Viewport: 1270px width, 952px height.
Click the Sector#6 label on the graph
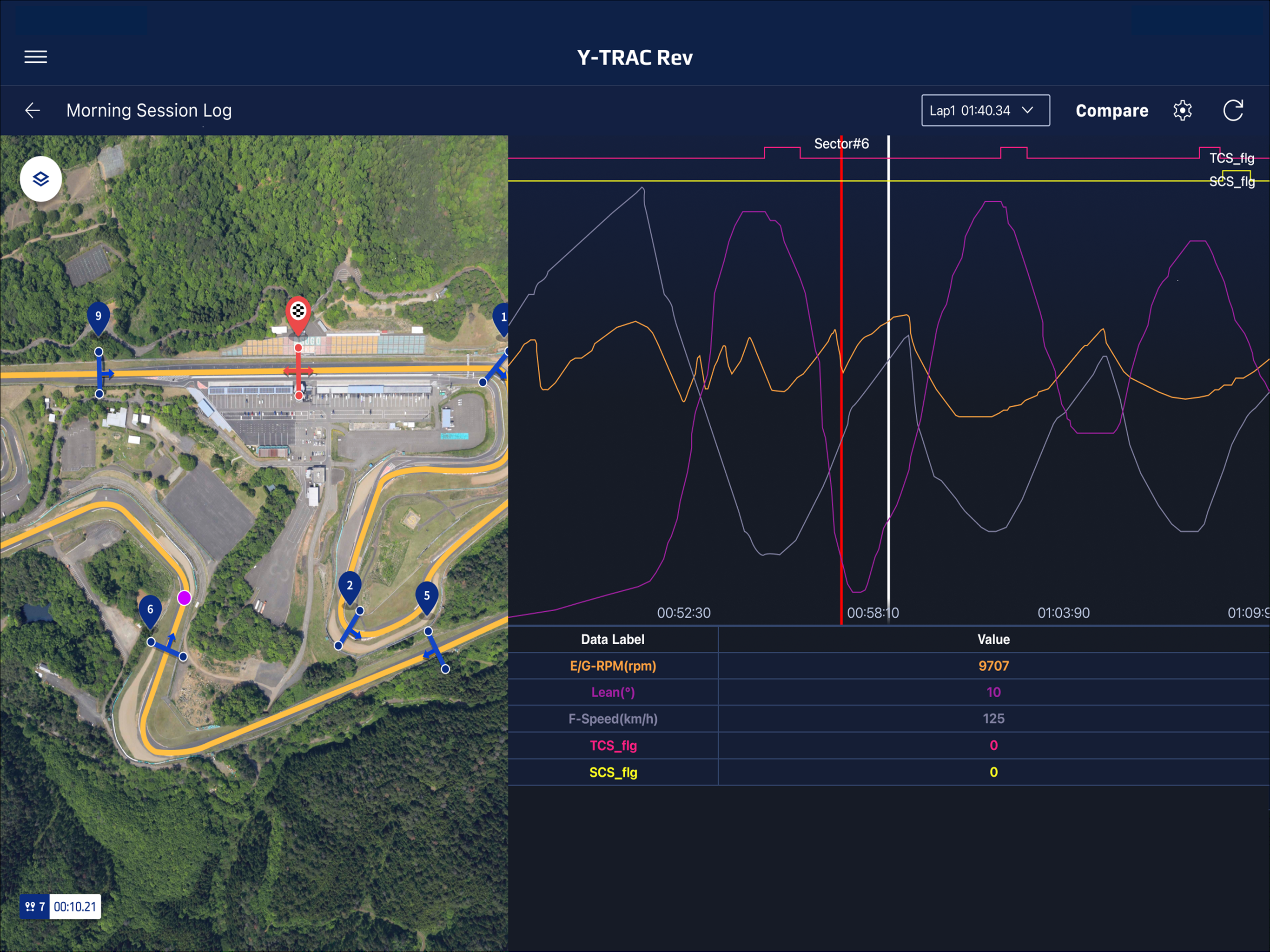pos(841,144)
